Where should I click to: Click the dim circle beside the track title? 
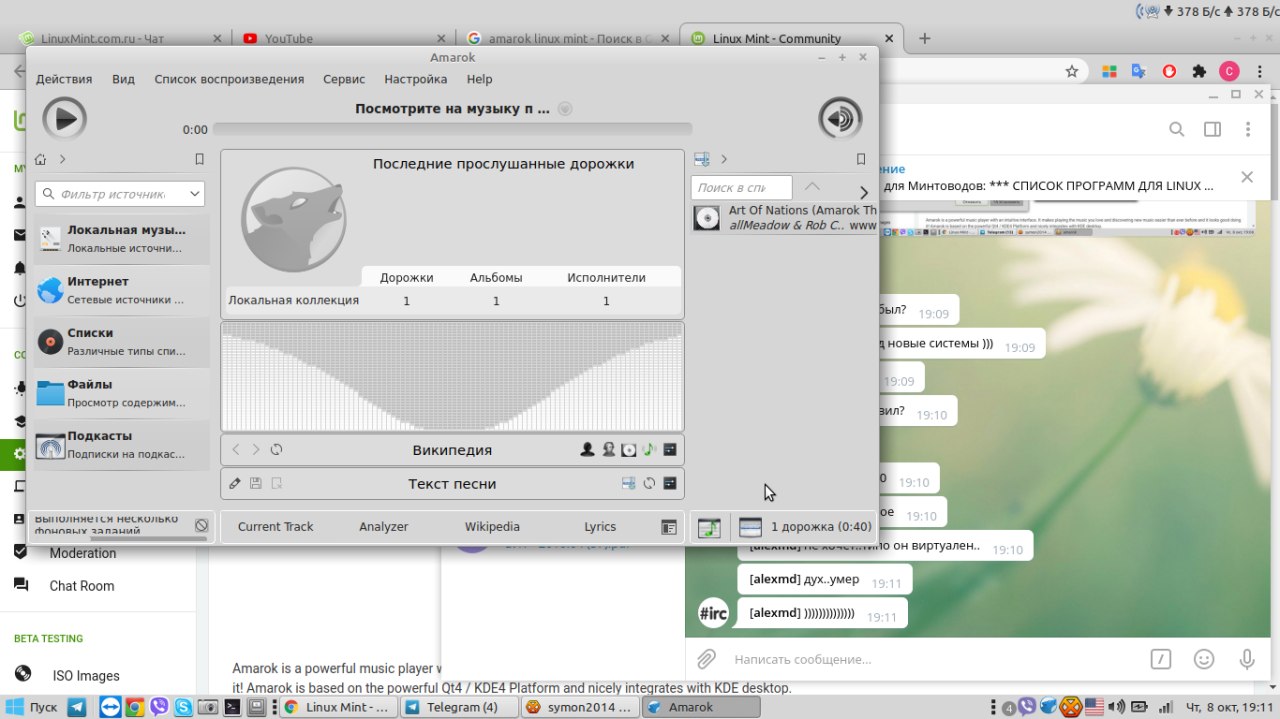pyautogui.click(x=565, y=108)
